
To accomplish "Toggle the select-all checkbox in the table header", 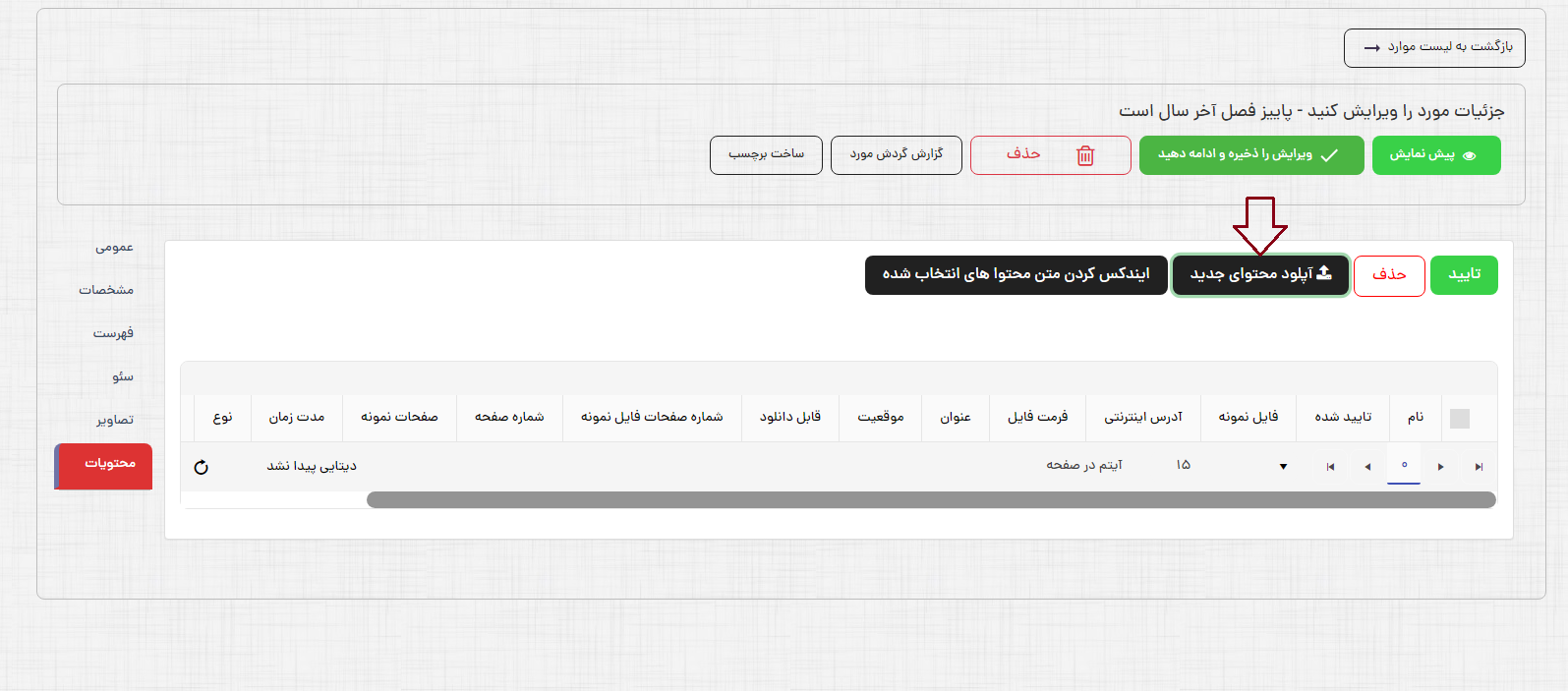I will pyautogui.click(x=1460, y=419).
